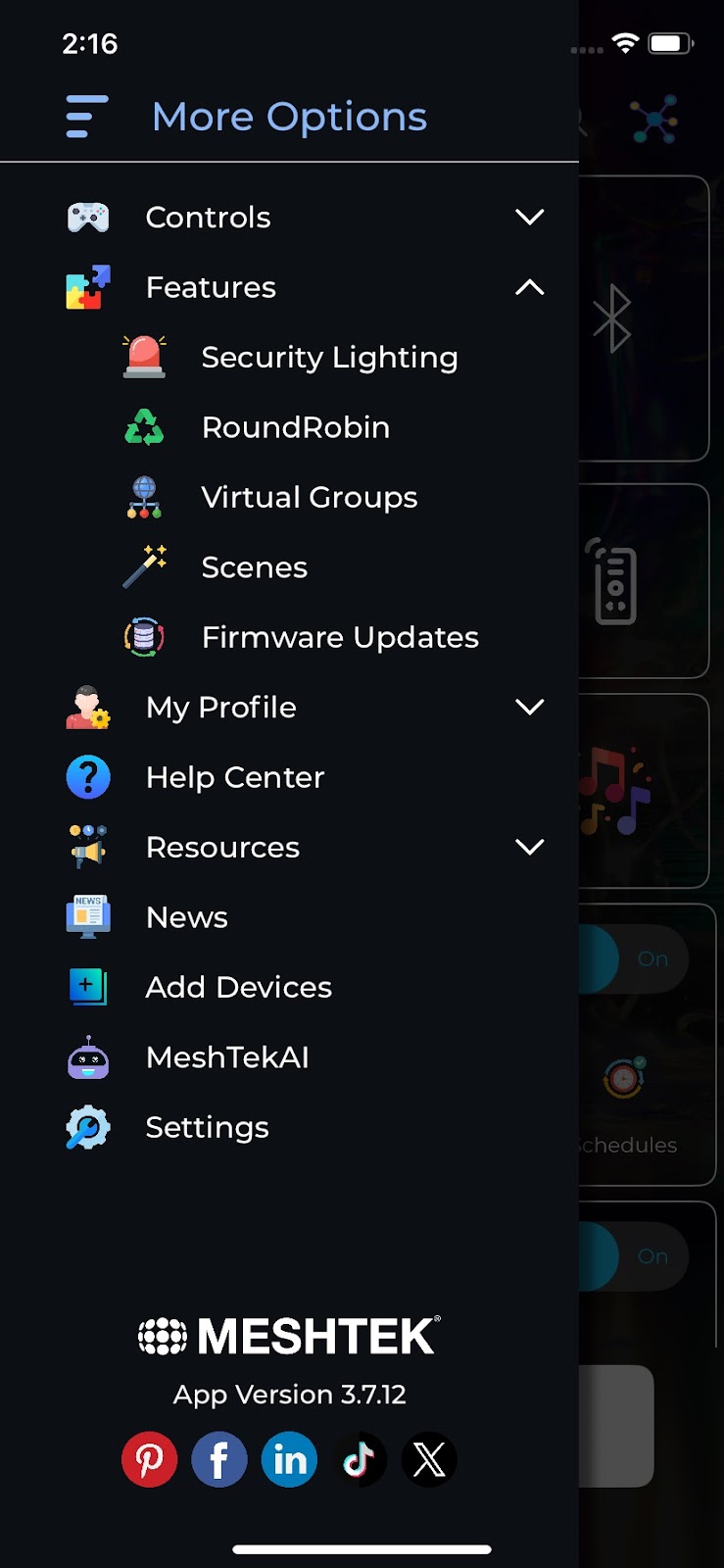Image resolution: width=724 pixels, height=1568 pixels.
Task: Expand the Controls section chevron
Action: tap(529, 217)
